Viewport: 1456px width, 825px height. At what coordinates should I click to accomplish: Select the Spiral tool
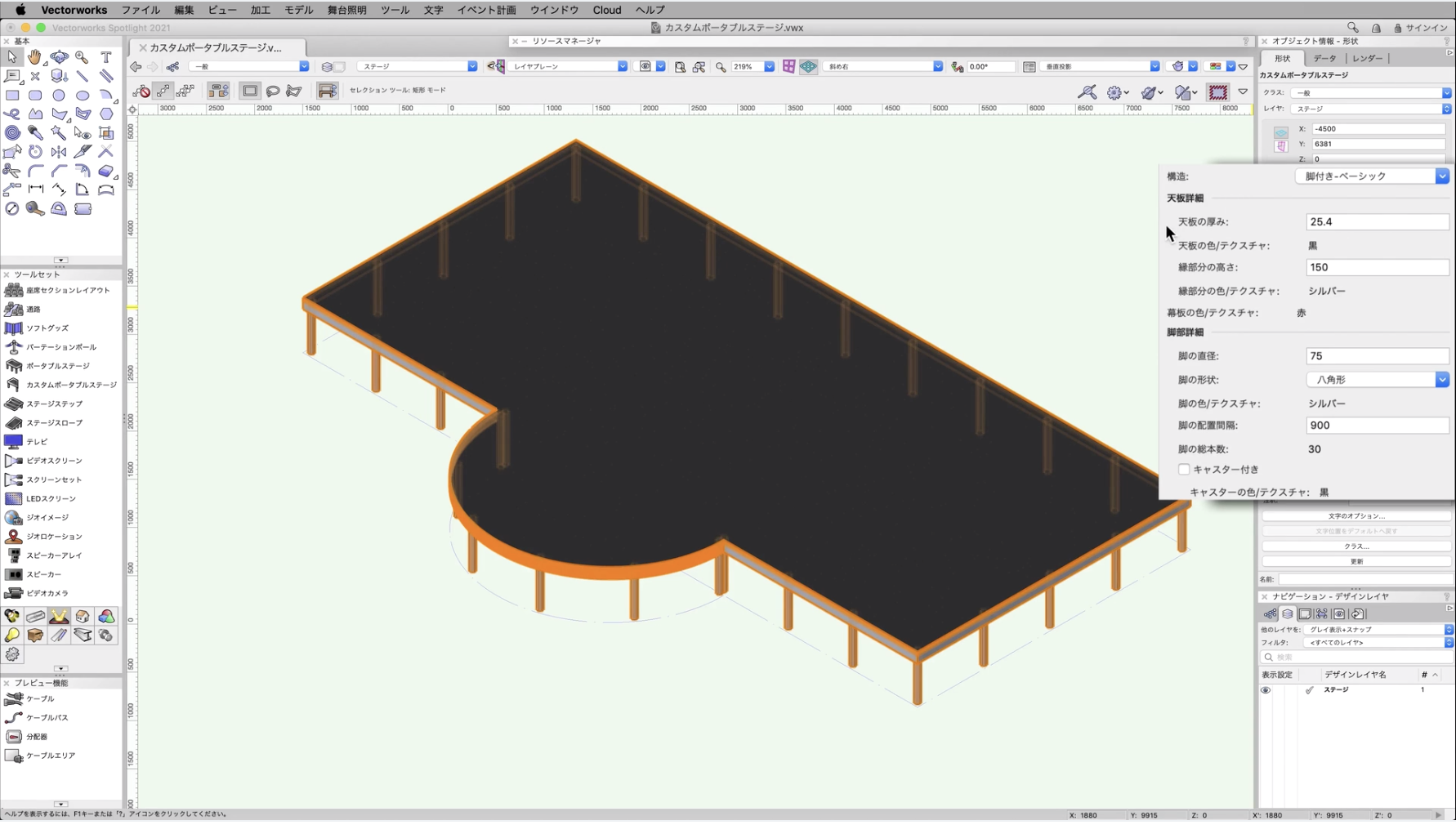point(12,132)
